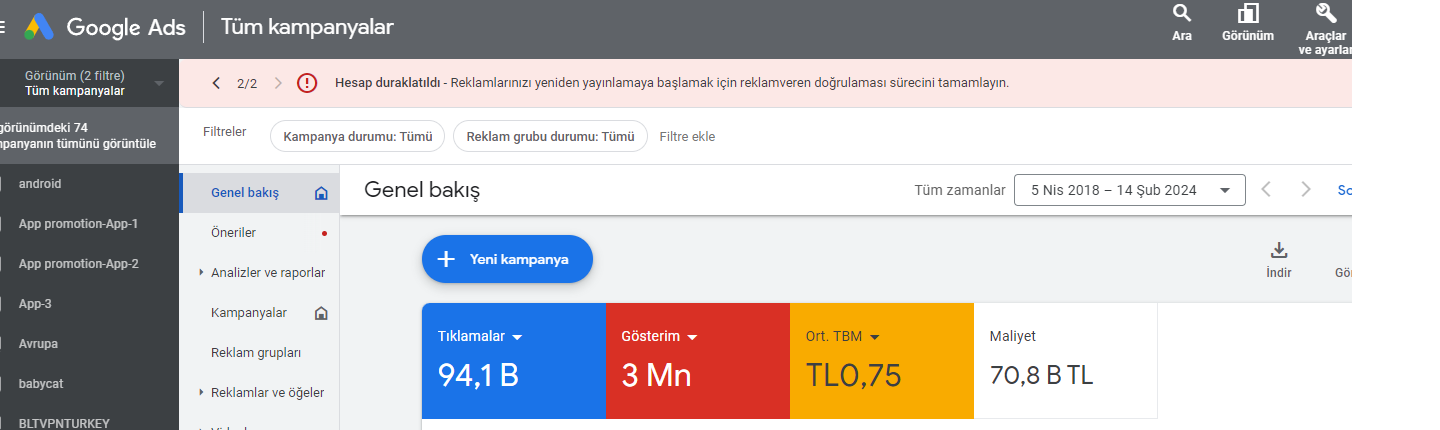Click the red Gösterim scorecard
The height and width of the screenshot is (430, 1440).
tap(698, 361)
